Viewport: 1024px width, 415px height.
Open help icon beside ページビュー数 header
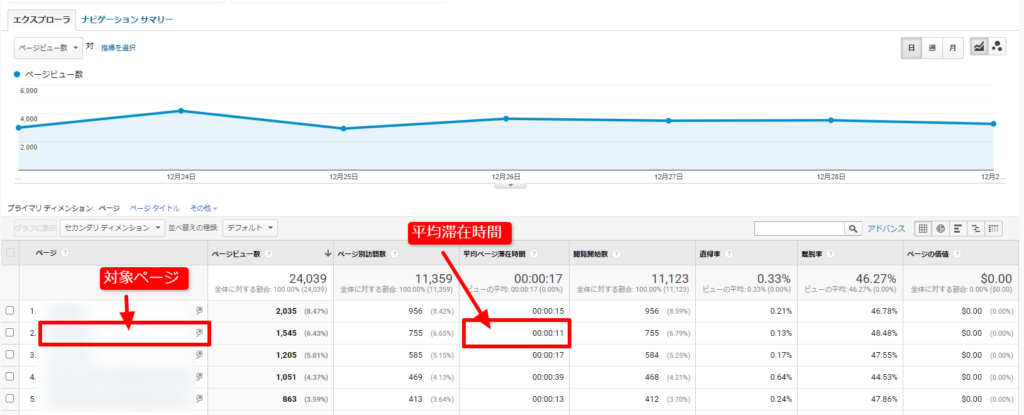[269, 254]
